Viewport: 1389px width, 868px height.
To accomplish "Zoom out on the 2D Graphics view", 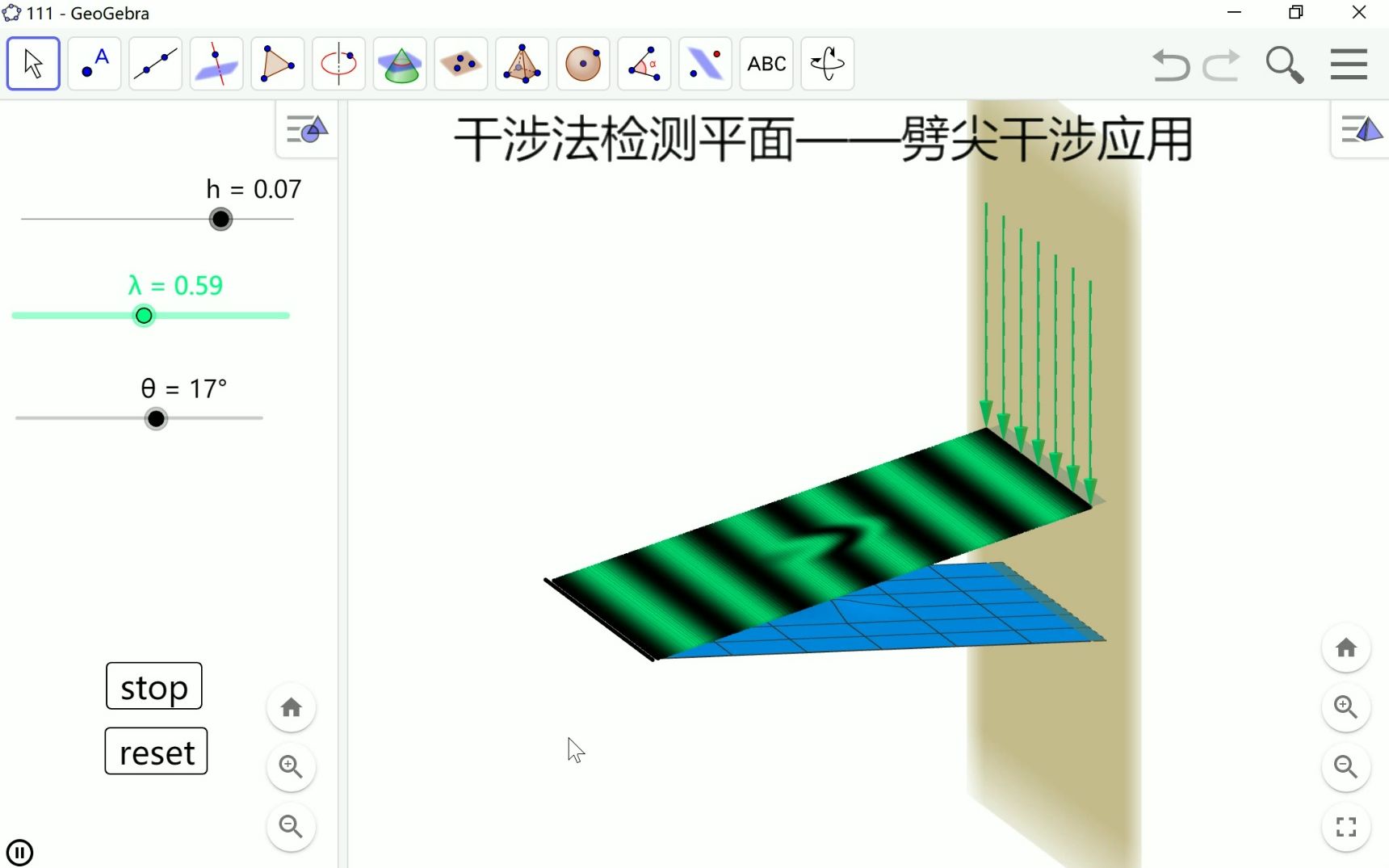I will coord(292,827).
